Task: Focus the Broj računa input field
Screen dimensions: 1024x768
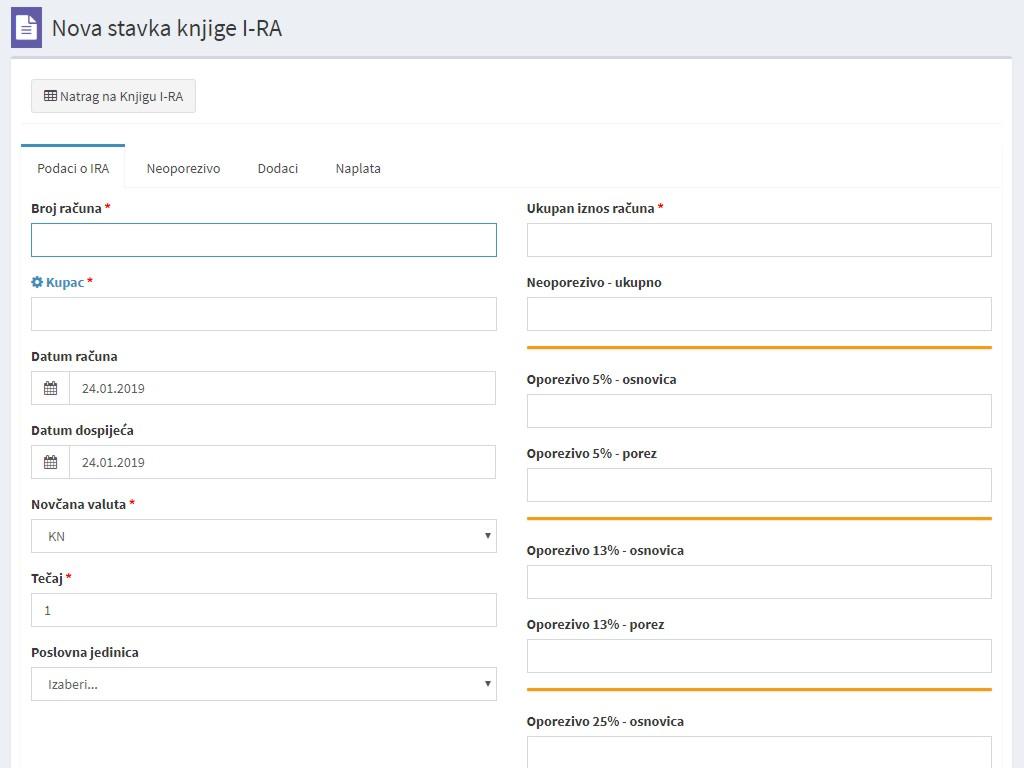Action: [264, 240]
